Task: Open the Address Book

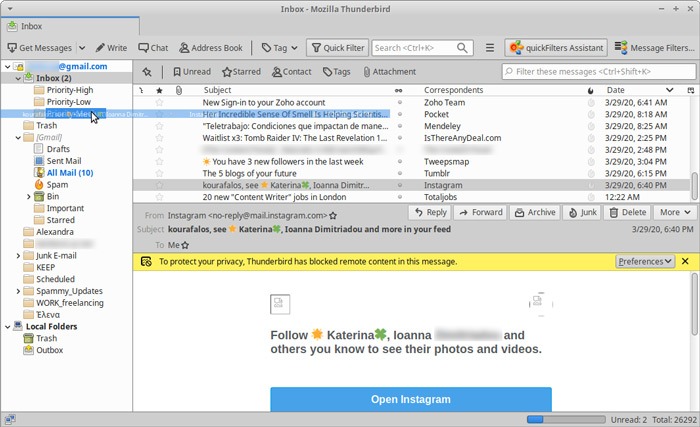Action: pyautogui.click(x=211, y=48)
